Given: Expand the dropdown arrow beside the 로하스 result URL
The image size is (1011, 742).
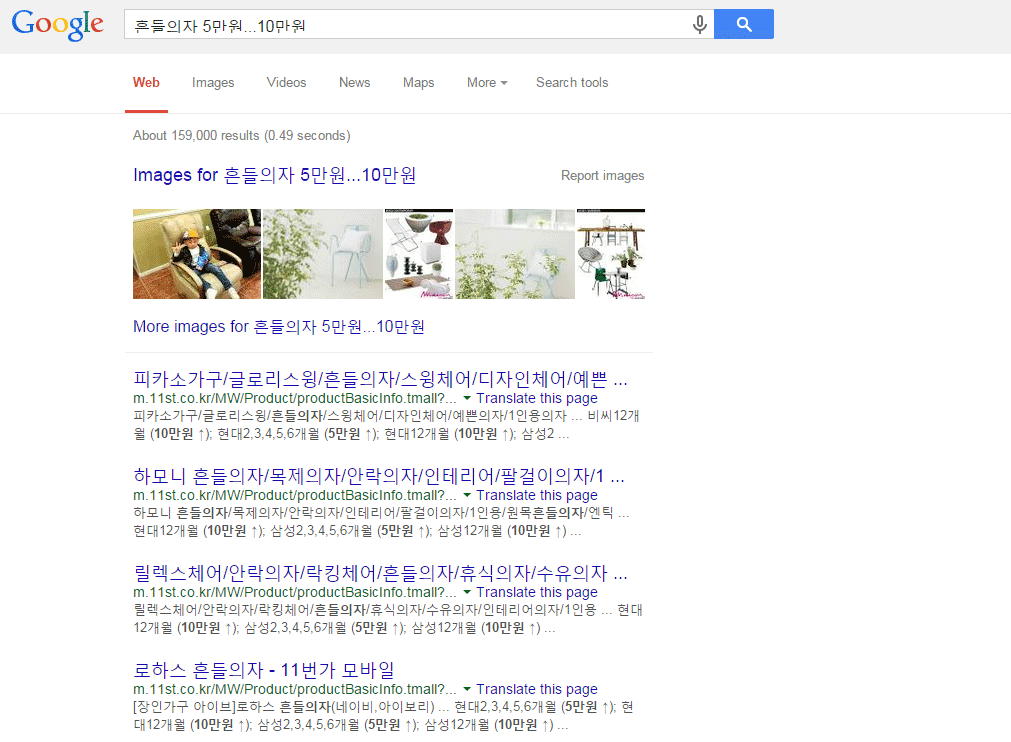Looking at the screenshot, I should [467, 690].
